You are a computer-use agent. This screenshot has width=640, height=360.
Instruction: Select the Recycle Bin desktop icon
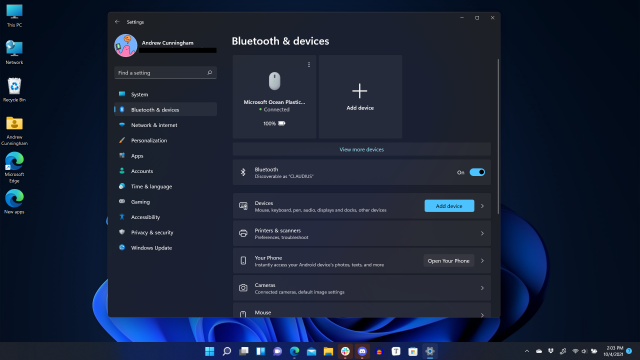pos(14,90)
